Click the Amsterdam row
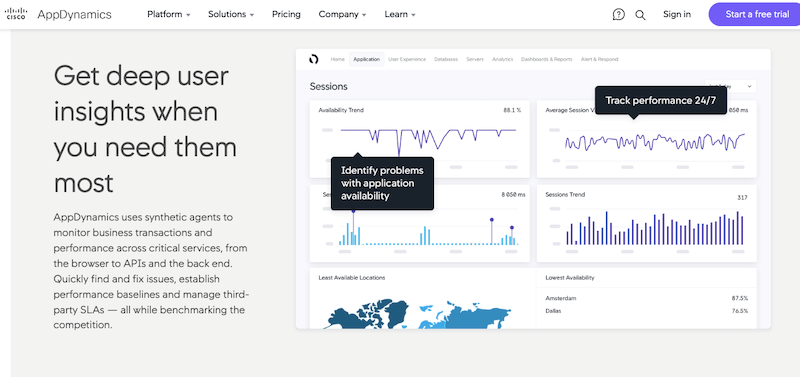This screenshot has width=800, height=377. coord(646,298)
